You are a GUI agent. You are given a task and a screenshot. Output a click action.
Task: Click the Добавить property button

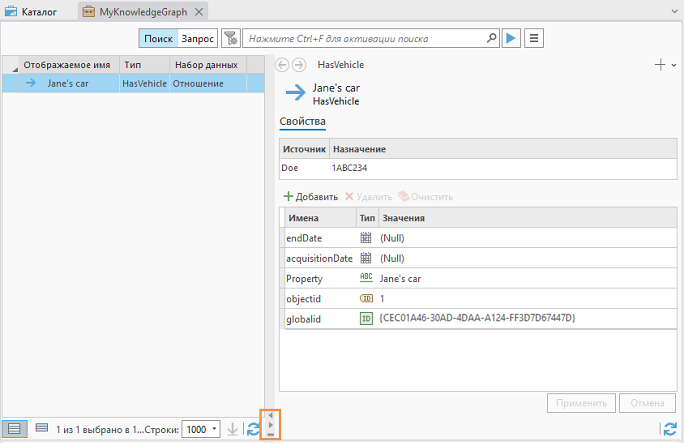pos(311,197)
